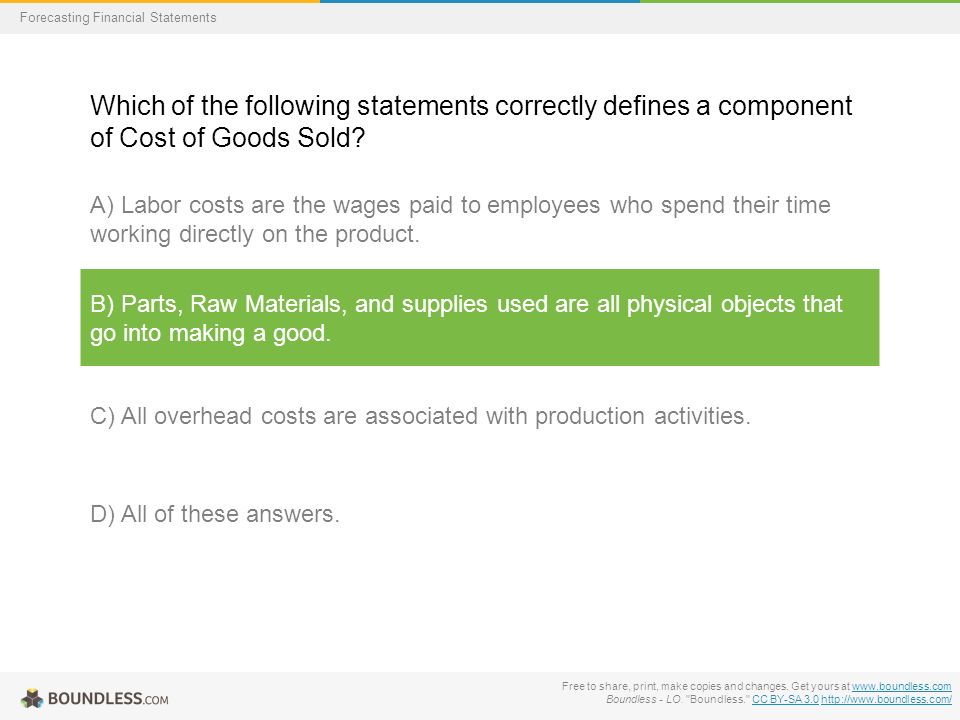Open the www.boundless.com link
960x720 pixels.
(901, 686)
